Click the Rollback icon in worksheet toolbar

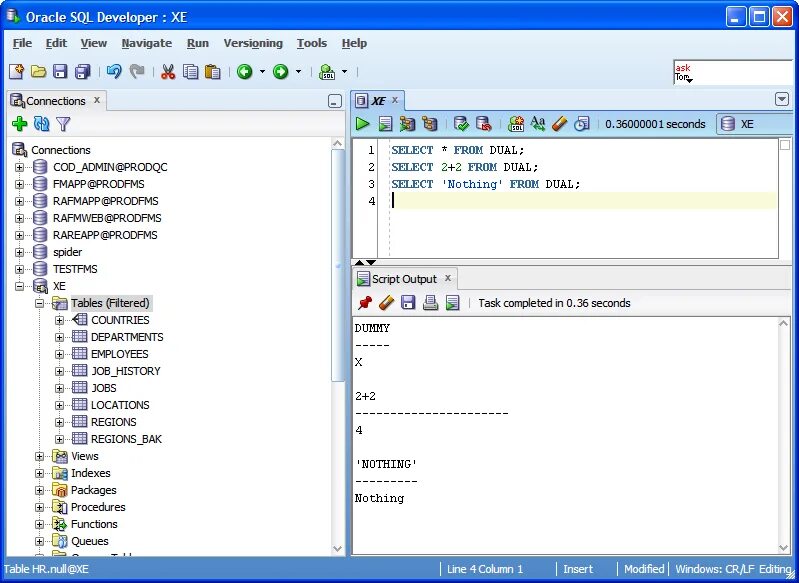tap(484, 124)
